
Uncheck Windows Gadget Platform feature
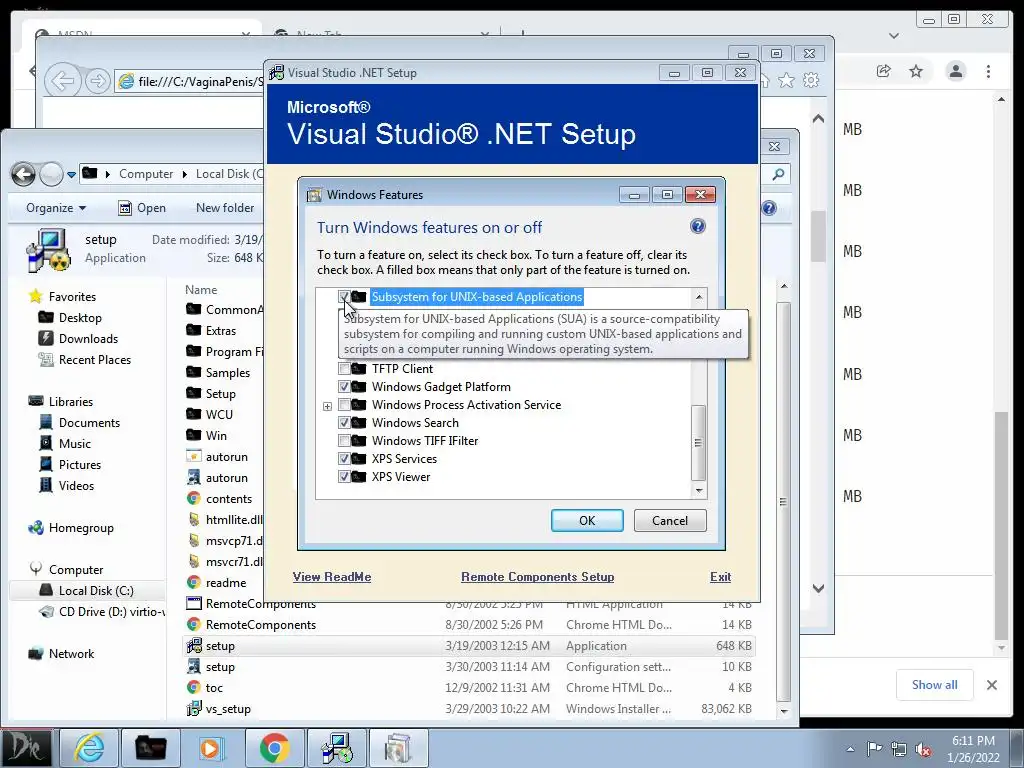[344, 387]
